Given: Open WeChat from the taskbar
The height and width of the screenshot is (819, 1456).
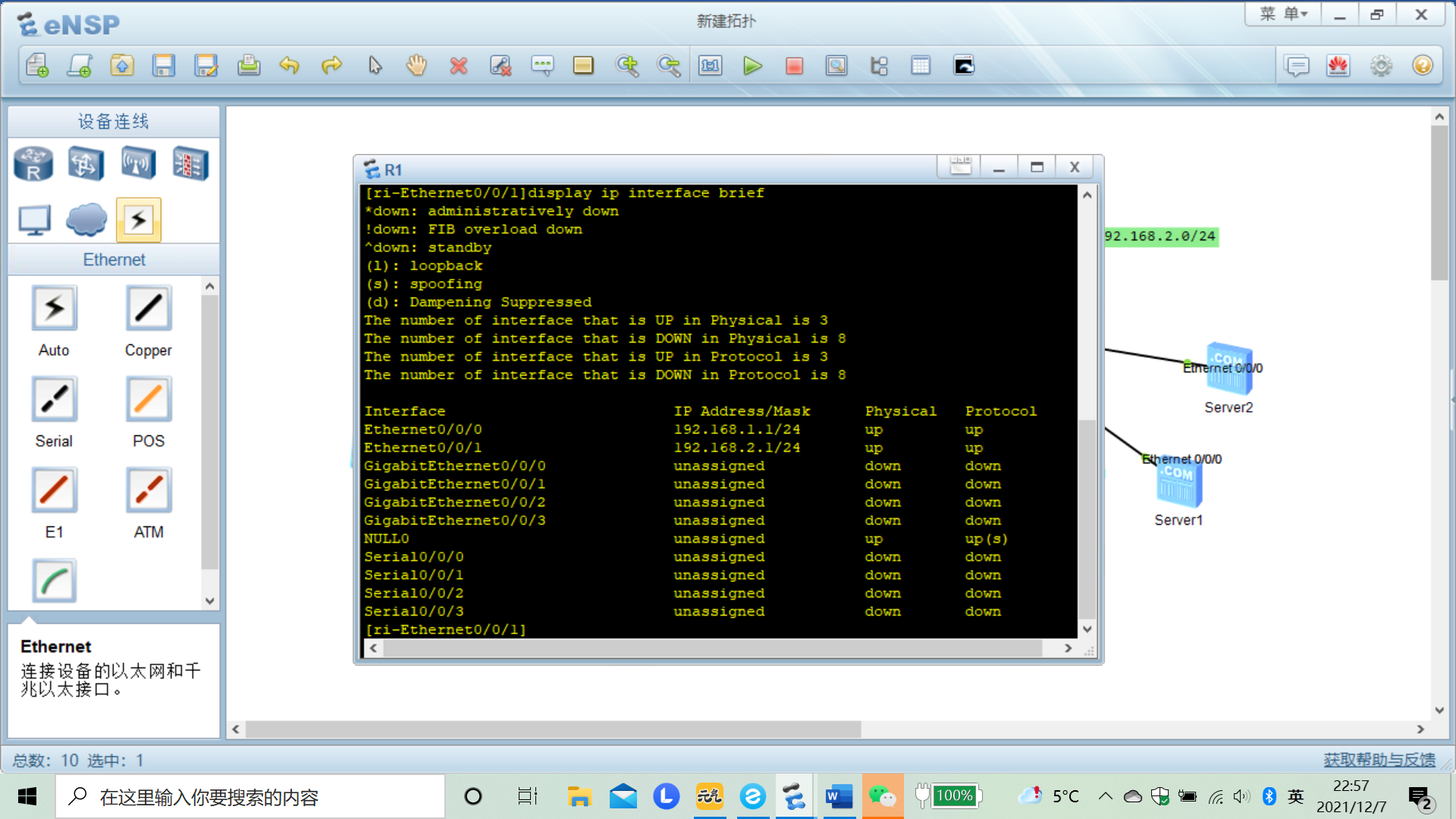Looking at the screenshot, I should point(882,796).
